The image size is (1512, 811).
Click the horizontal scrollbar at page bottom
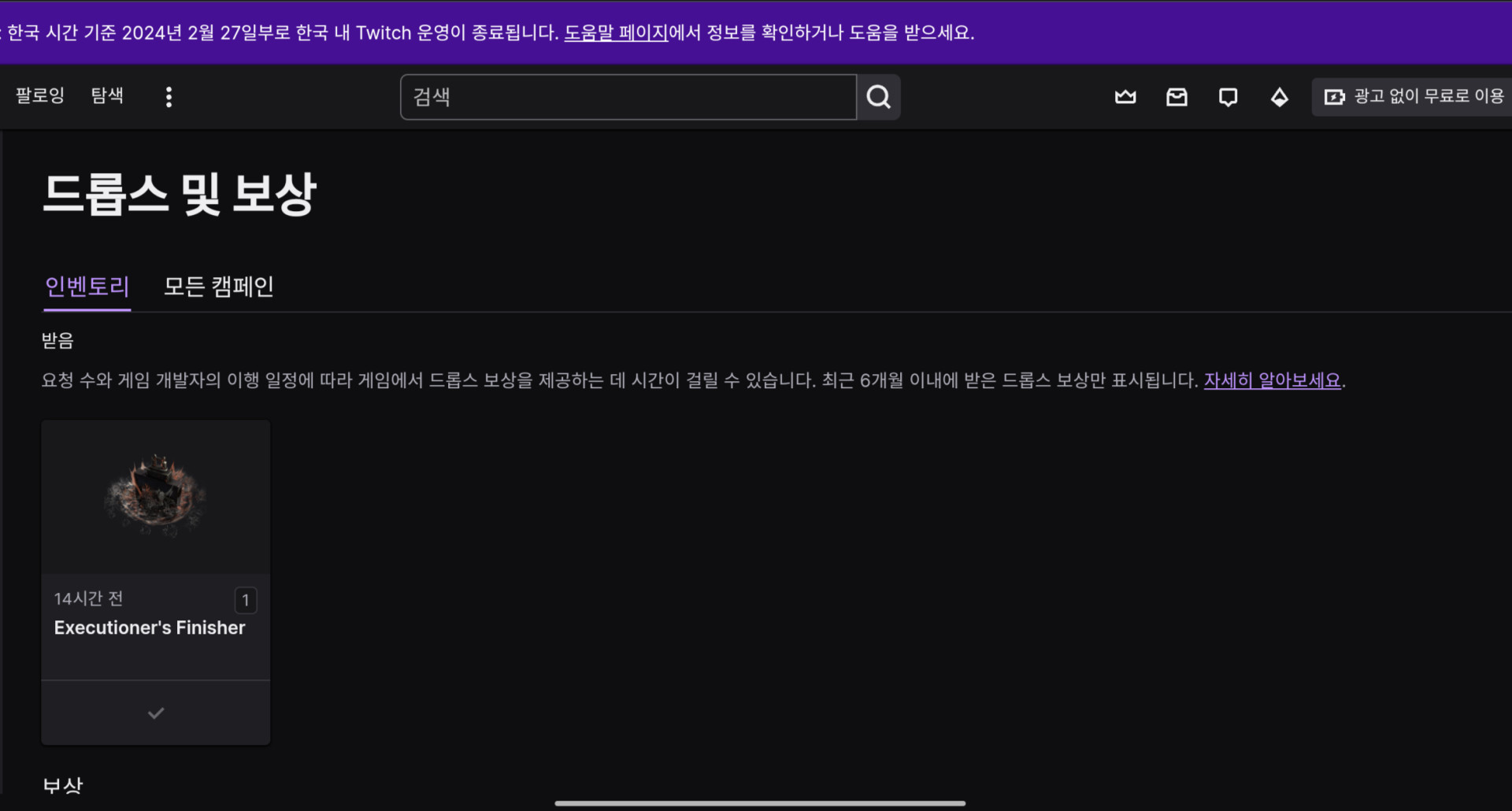click(x=758, y=803)
